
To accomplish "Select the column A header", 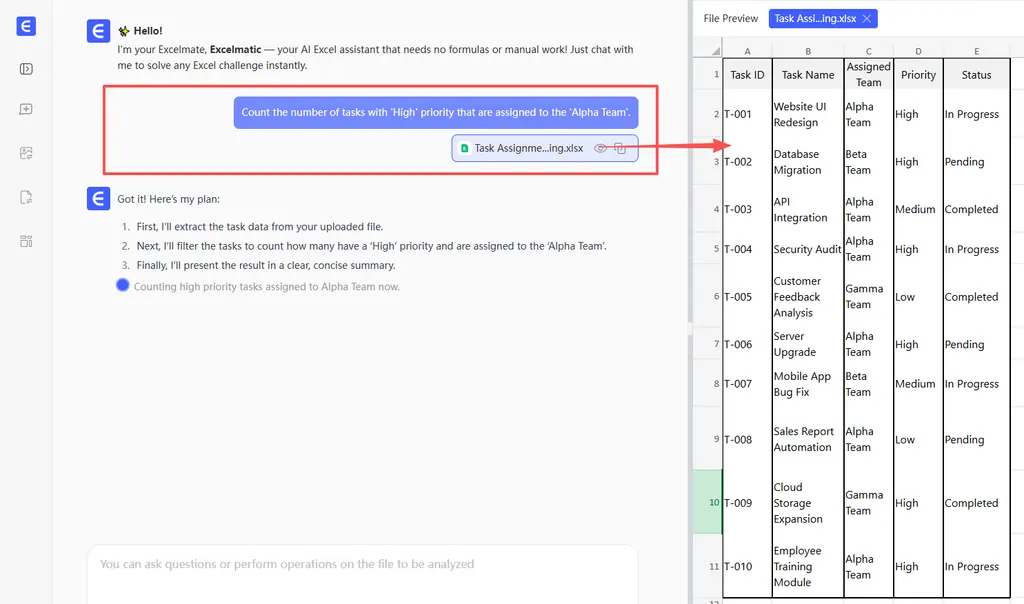I will pyautogui.click(x=747, y=51).
